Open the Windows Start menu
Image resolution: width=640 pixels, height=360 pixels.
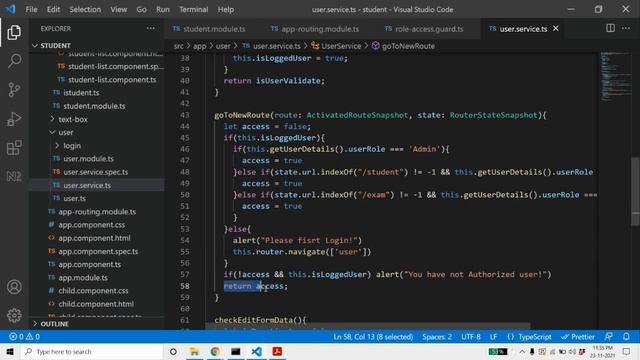point(10,351)
